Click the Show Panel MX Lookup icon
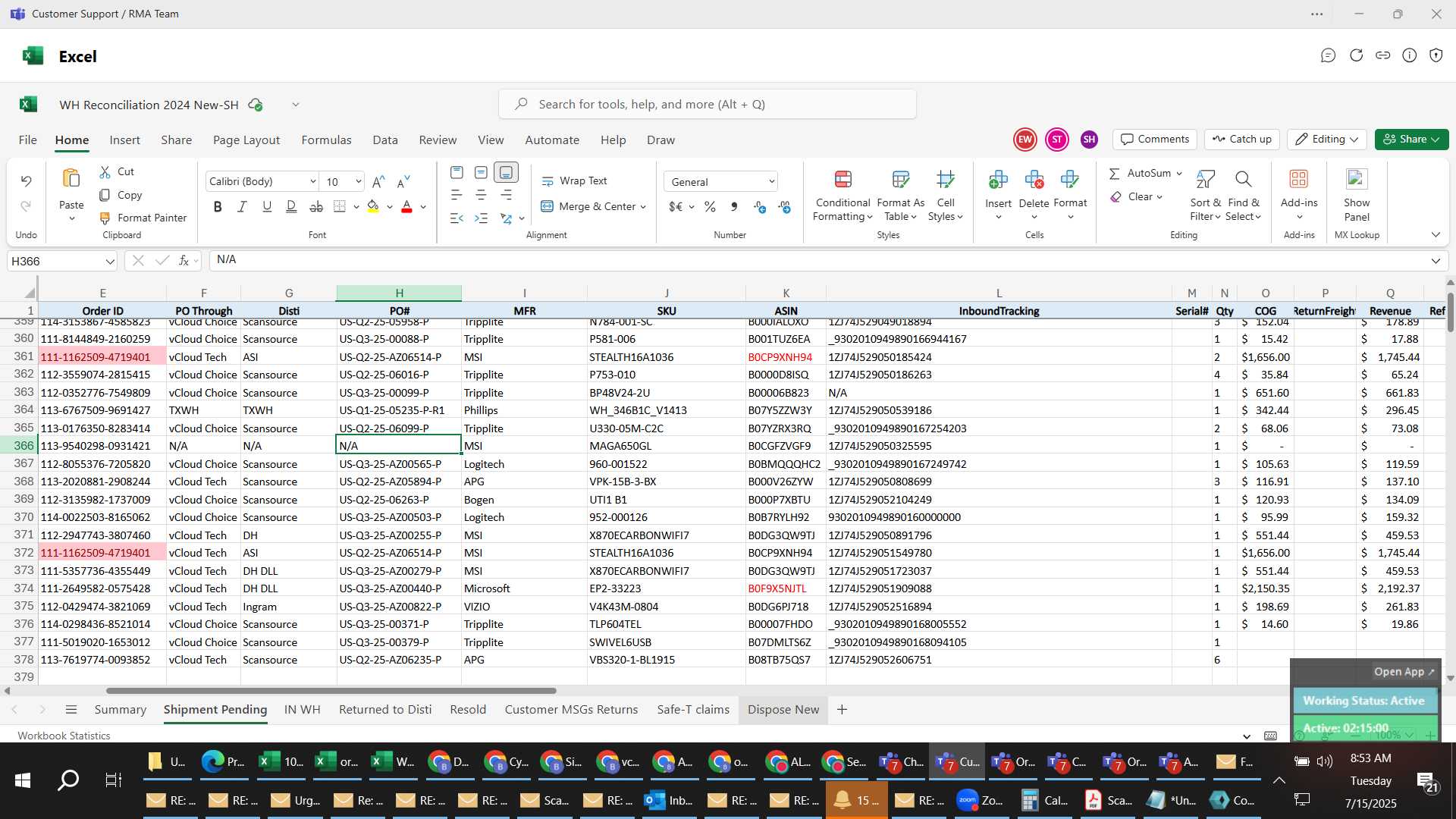The height and width of the screenshot is (819, 1456). coord(1356,179)
